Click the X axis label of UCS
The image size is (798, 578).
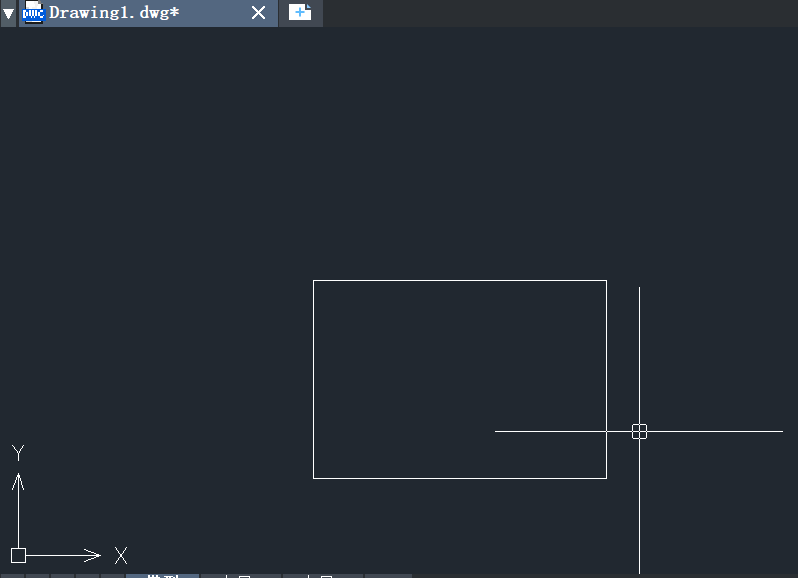pyautogui.click(x=121, y=555)
